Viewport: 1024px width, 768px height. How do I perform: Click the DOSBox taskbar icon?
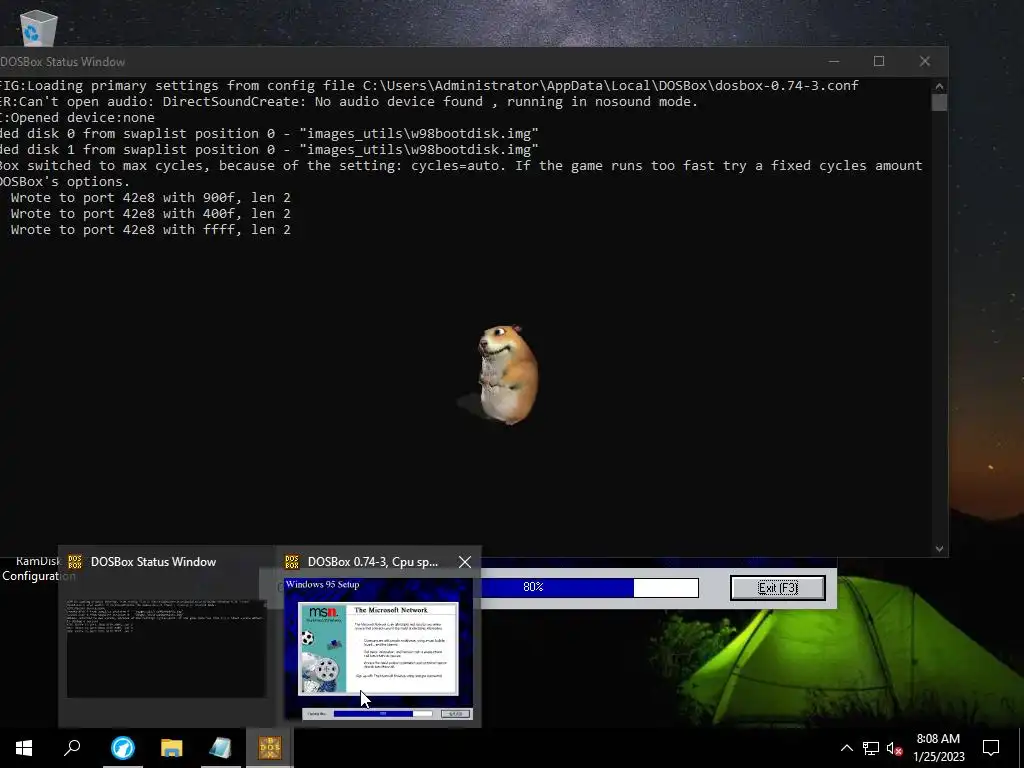270,748
